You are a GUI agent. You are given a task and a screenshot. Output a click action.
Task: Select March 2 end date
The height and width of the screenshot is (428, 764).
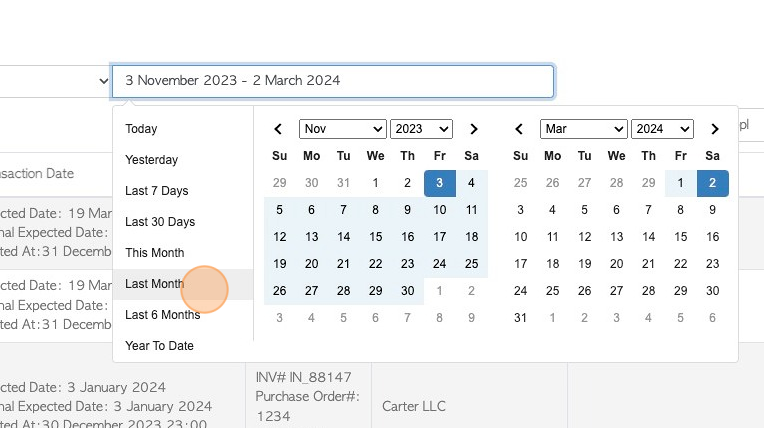[712, 183]
